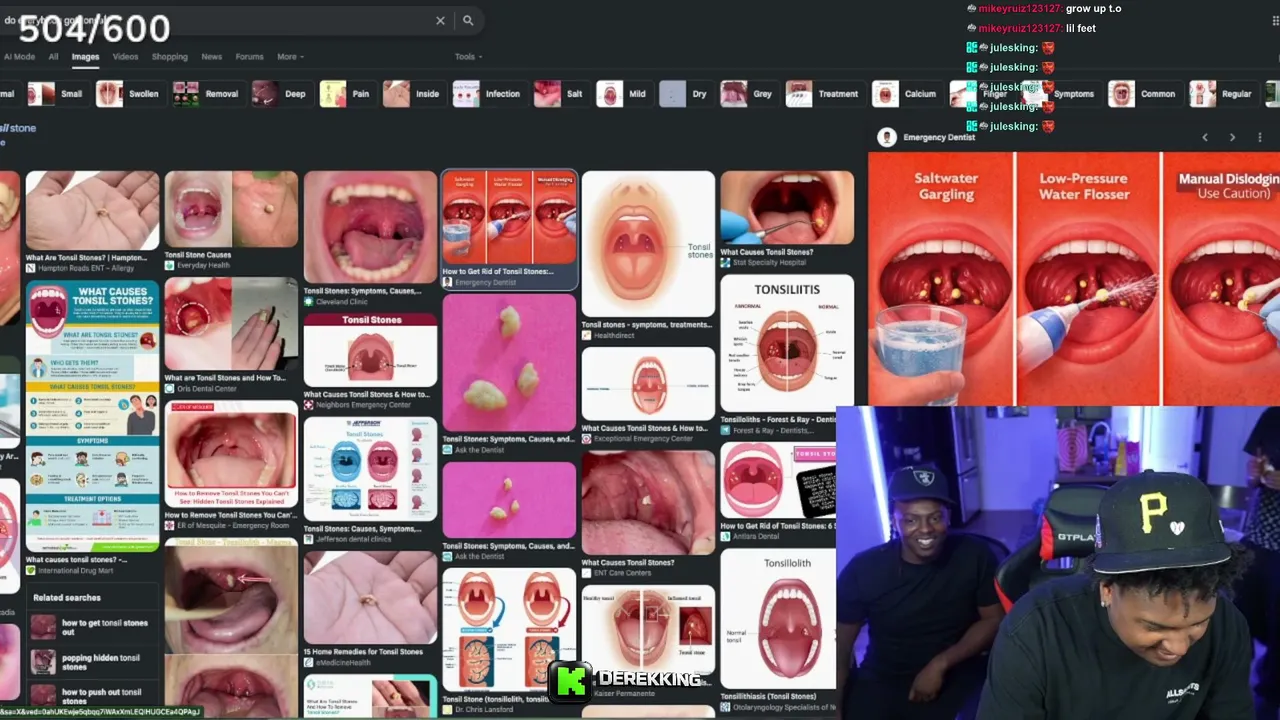Select the Removal filter chip

pyautogui.click(x=206, y=94)
